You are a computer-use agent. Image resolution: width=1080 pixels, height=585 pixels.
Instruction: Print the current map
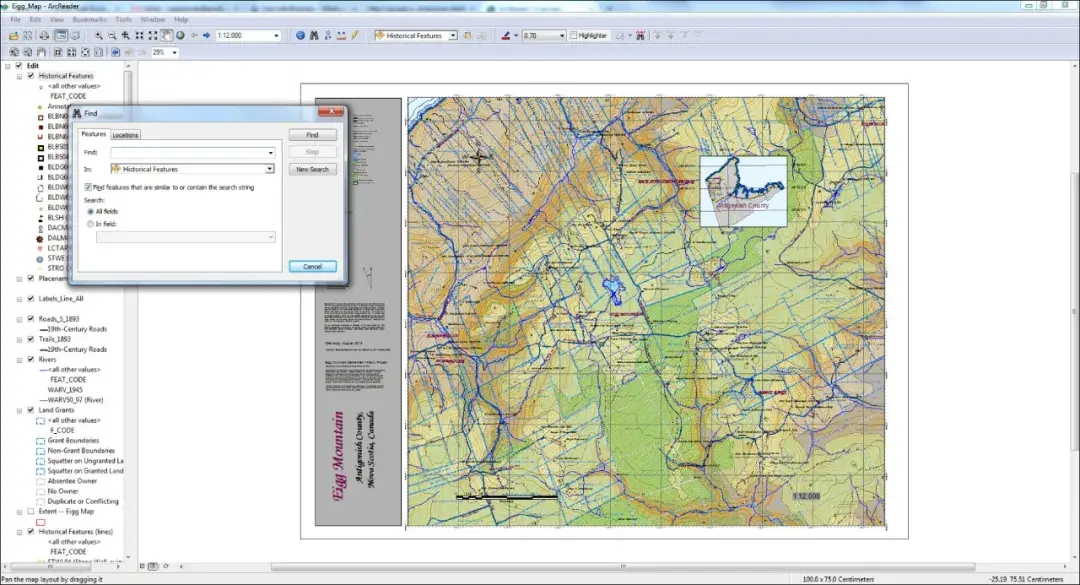pos(44,34)
